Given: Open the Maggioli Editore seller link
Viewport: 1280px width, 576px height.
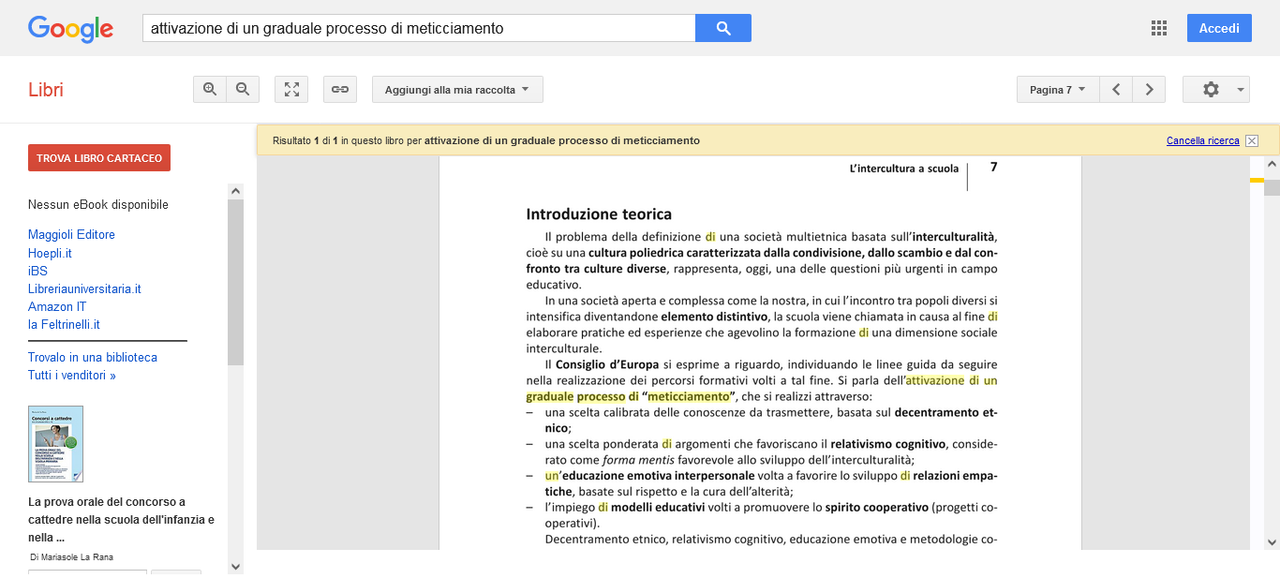Looking at the screenshot, I should (71, 235).
